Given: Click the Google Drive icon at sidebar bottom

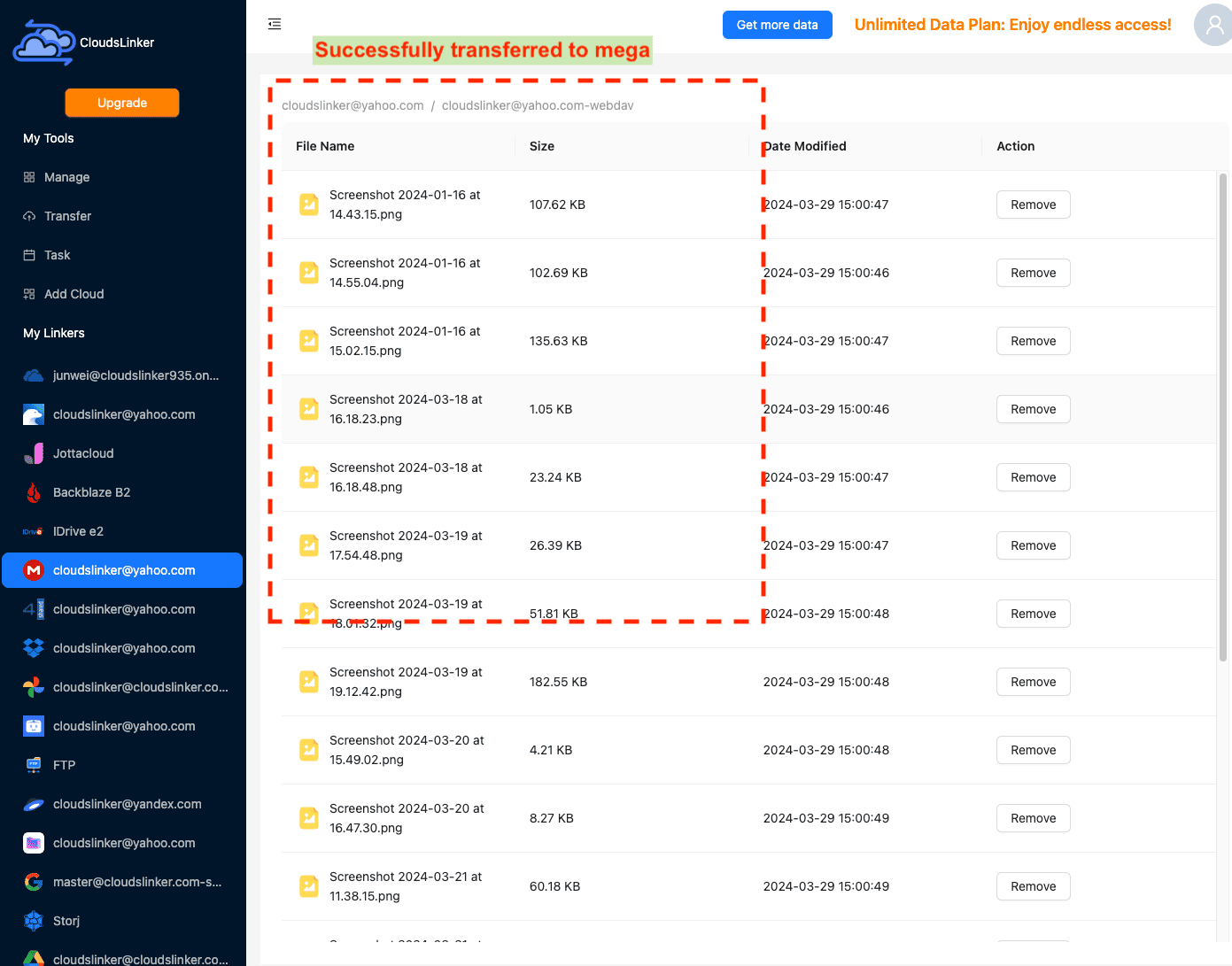Looking at the screenshot, I should tap(34, 958).
